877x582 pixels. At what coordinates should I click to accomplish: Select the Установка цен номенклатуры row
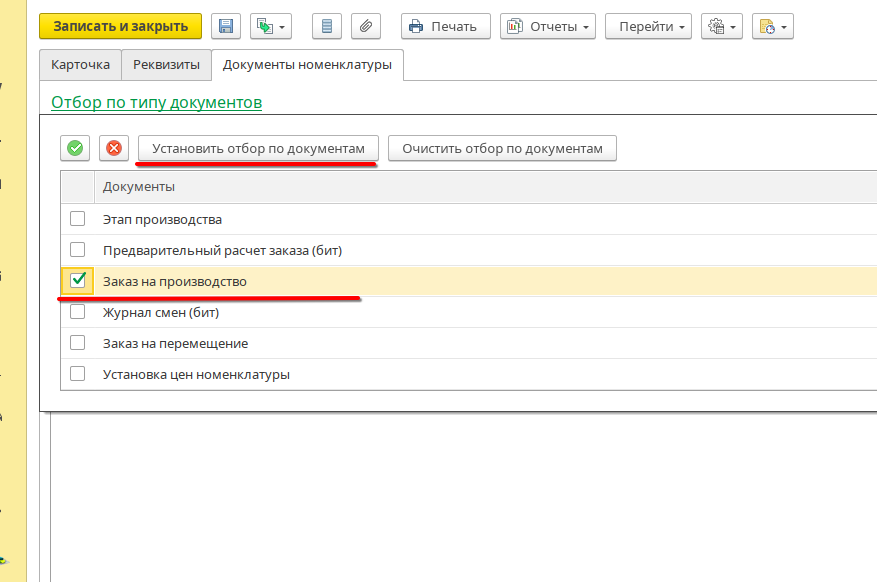click(x=196, y=375)
